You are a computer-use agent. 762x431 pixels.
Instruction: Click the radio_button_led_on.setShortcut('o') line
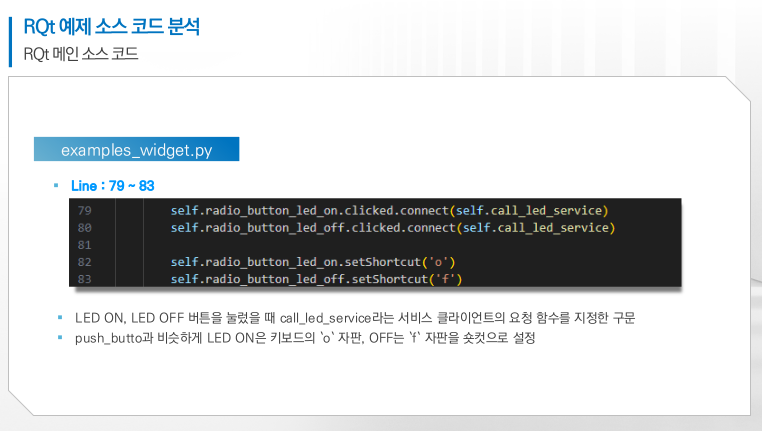click(313, 262)
